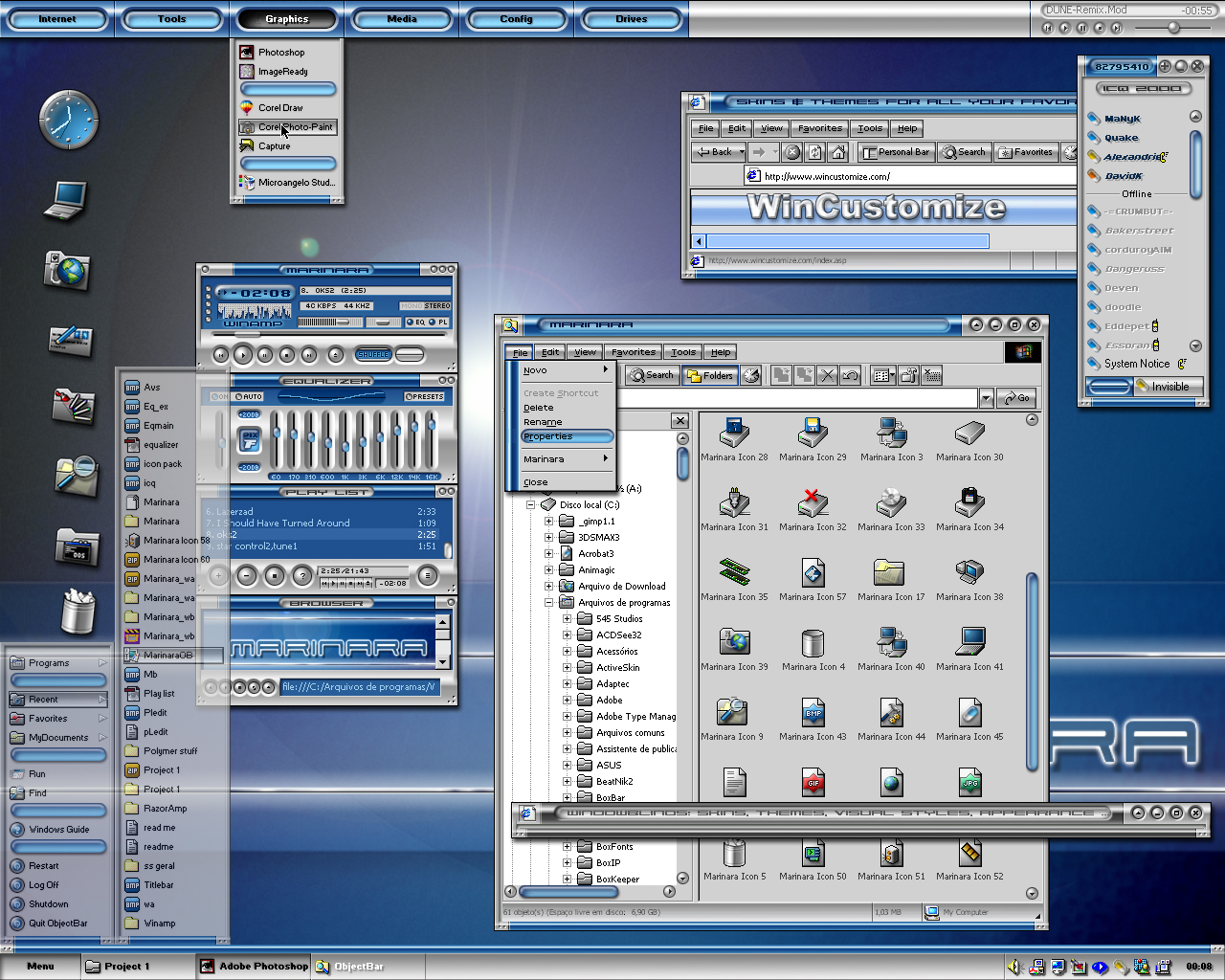The image size is (1225, 980).
Task: Open the IE Back history dropdown arrow
Action: [x=741, y=152]
